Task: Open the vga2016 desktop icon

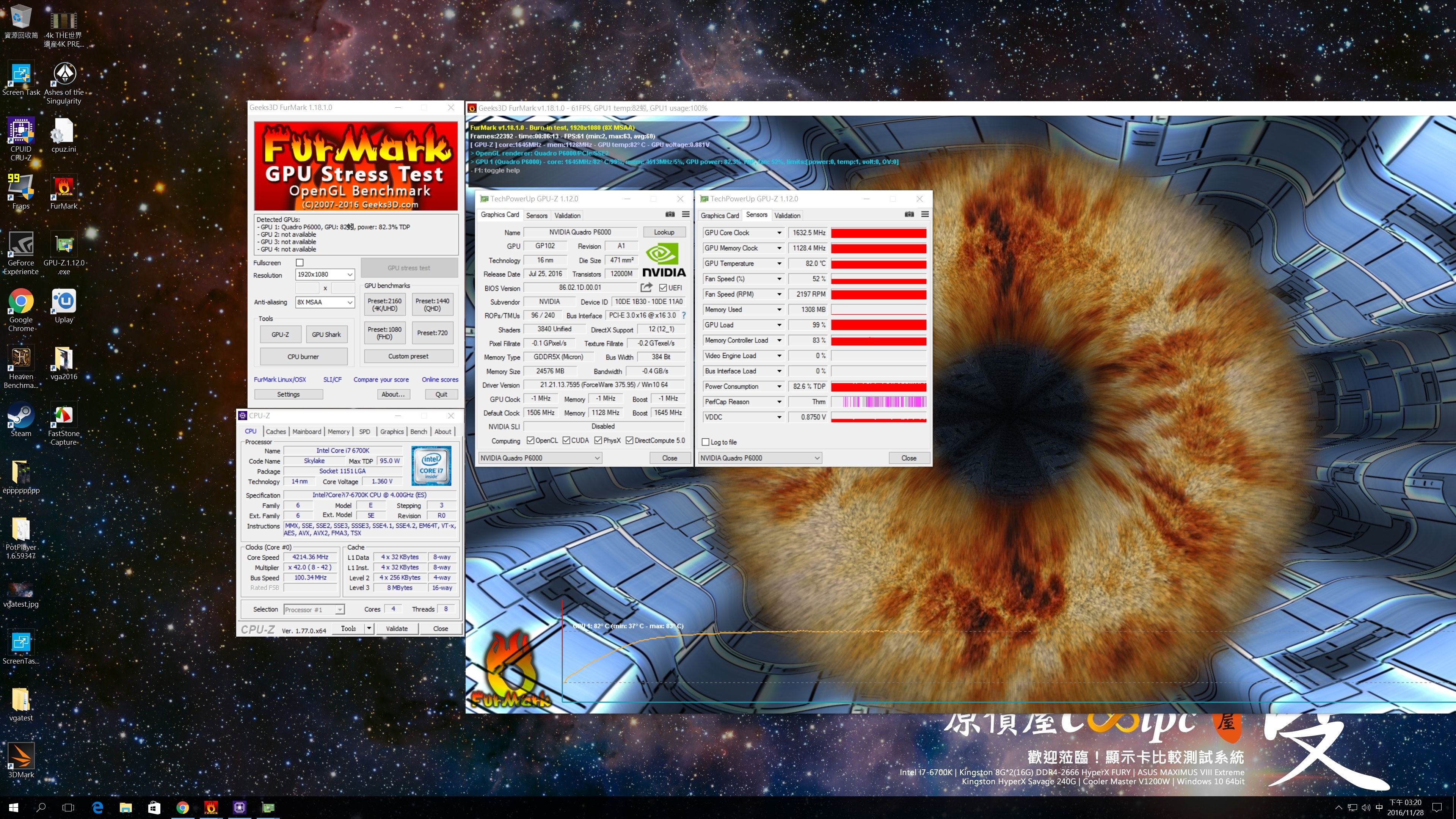Action: click(63, 363)
